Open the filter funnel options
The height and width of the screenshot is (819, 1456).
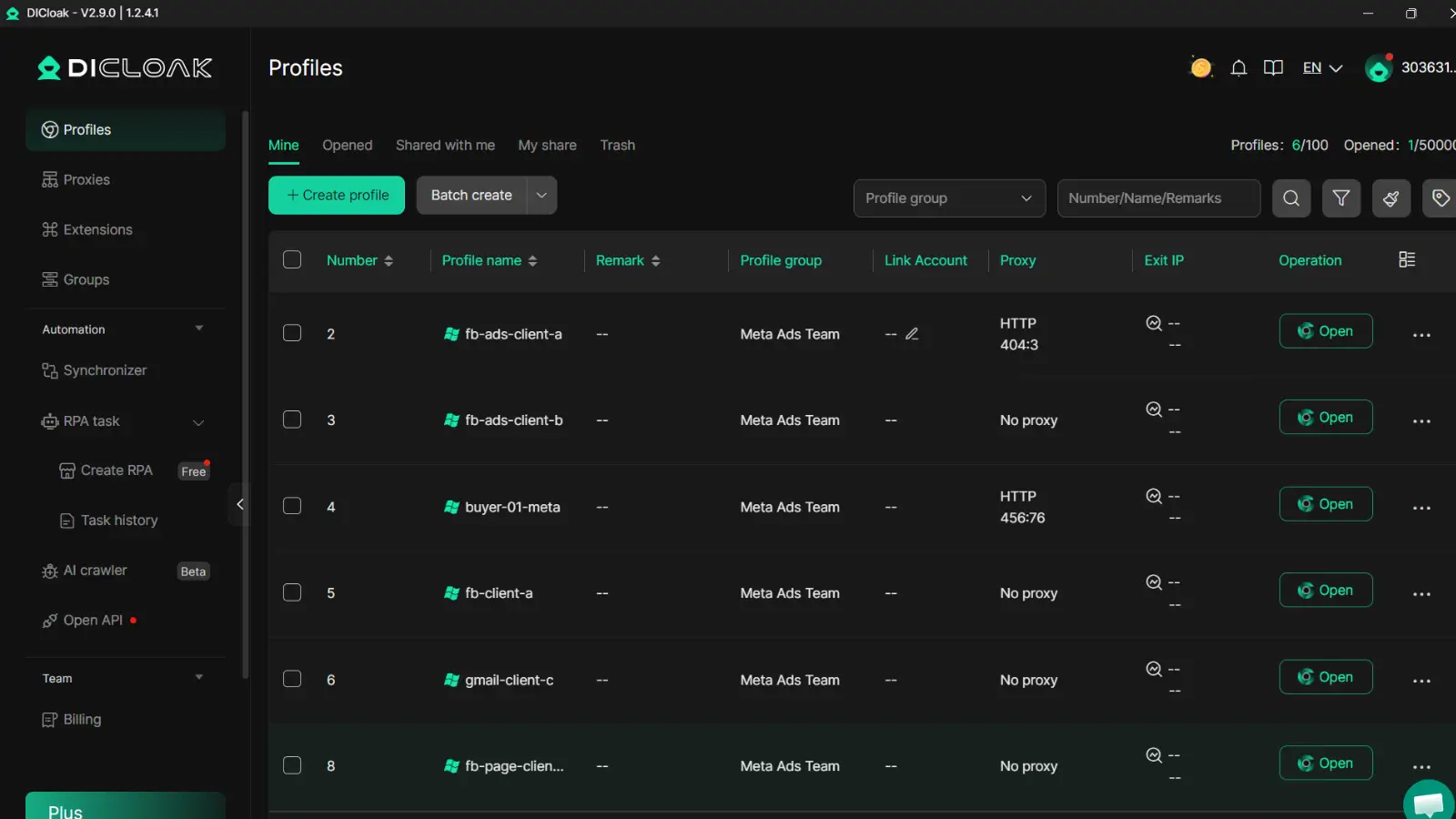click(x=1341, y=197)
